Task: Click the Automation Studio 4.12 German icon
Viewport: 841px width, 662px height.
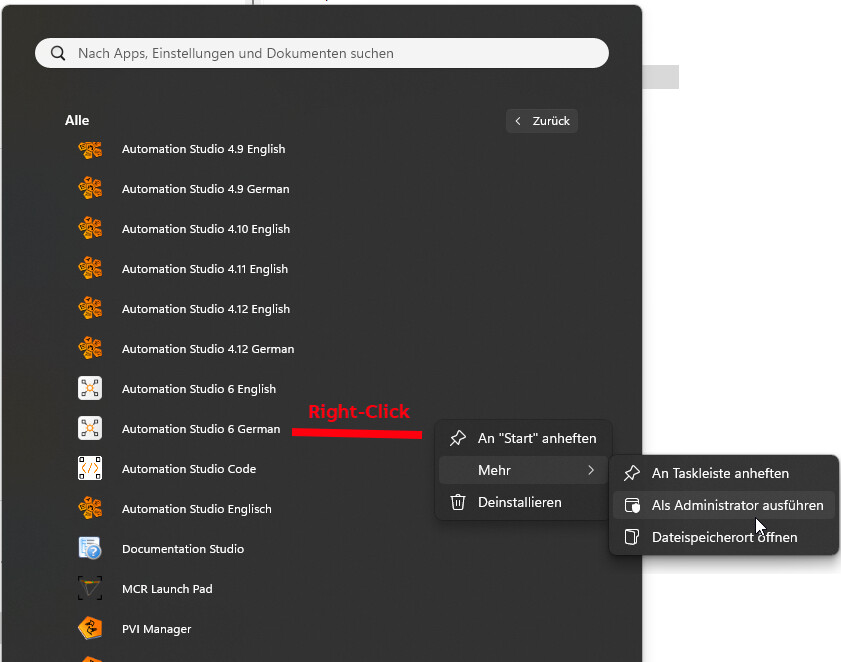Action: coord(90,349)
